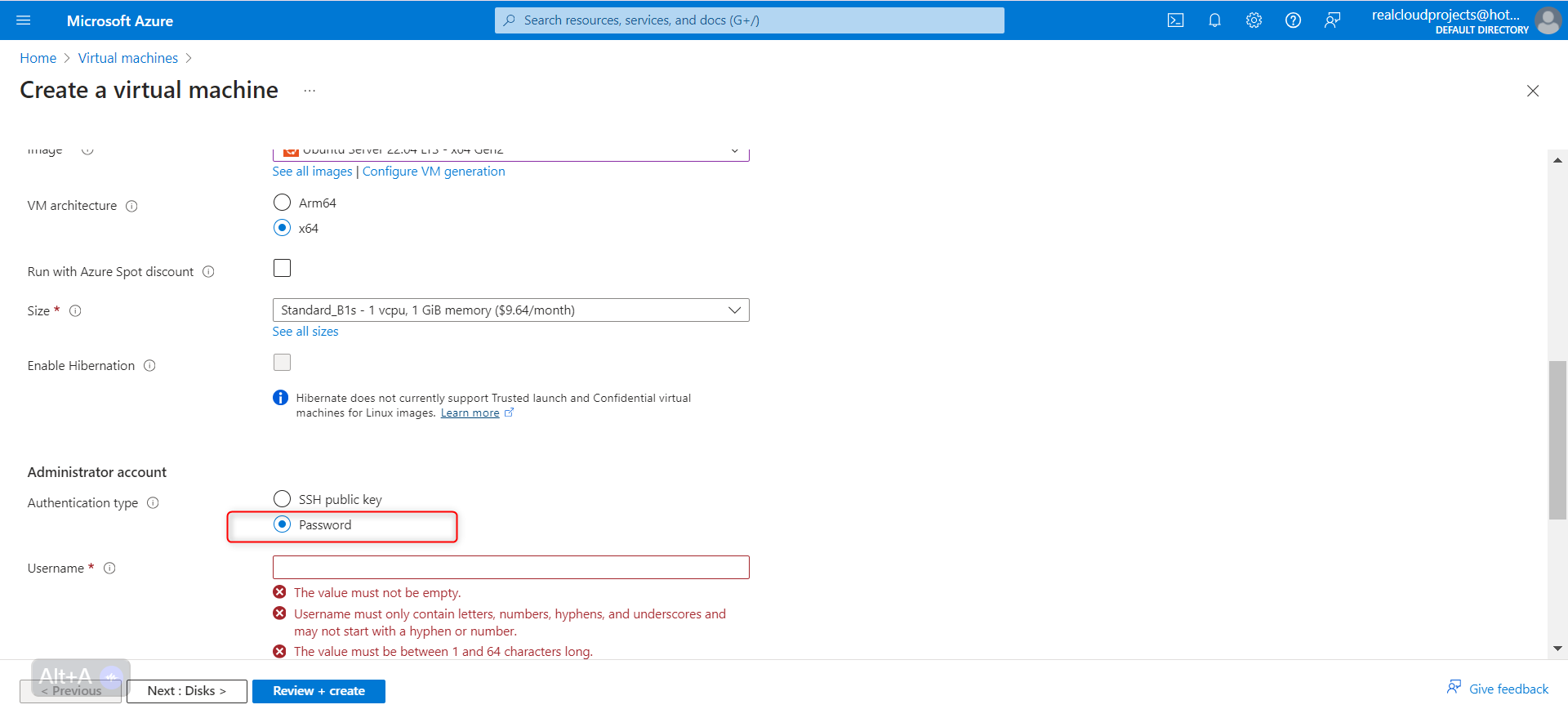Viewport: 1568px width, 727px height.
Task: Expand the Image dropdown
Action: 510,154
